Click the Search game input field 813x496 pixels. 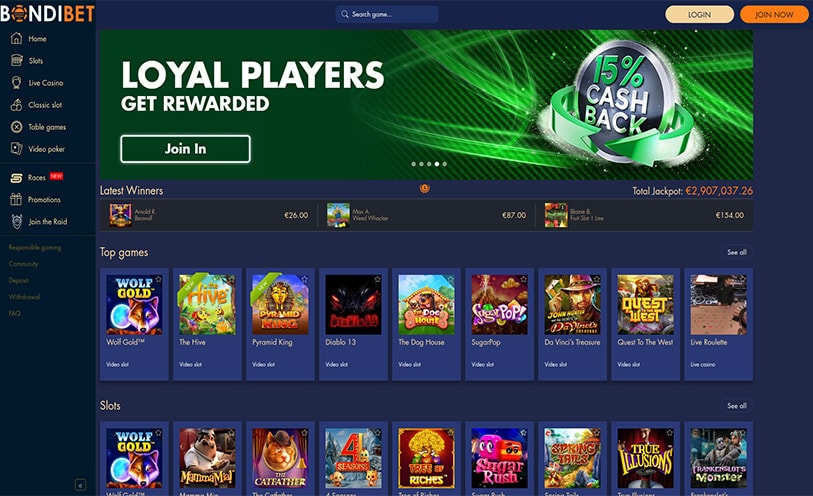point(387,15)
